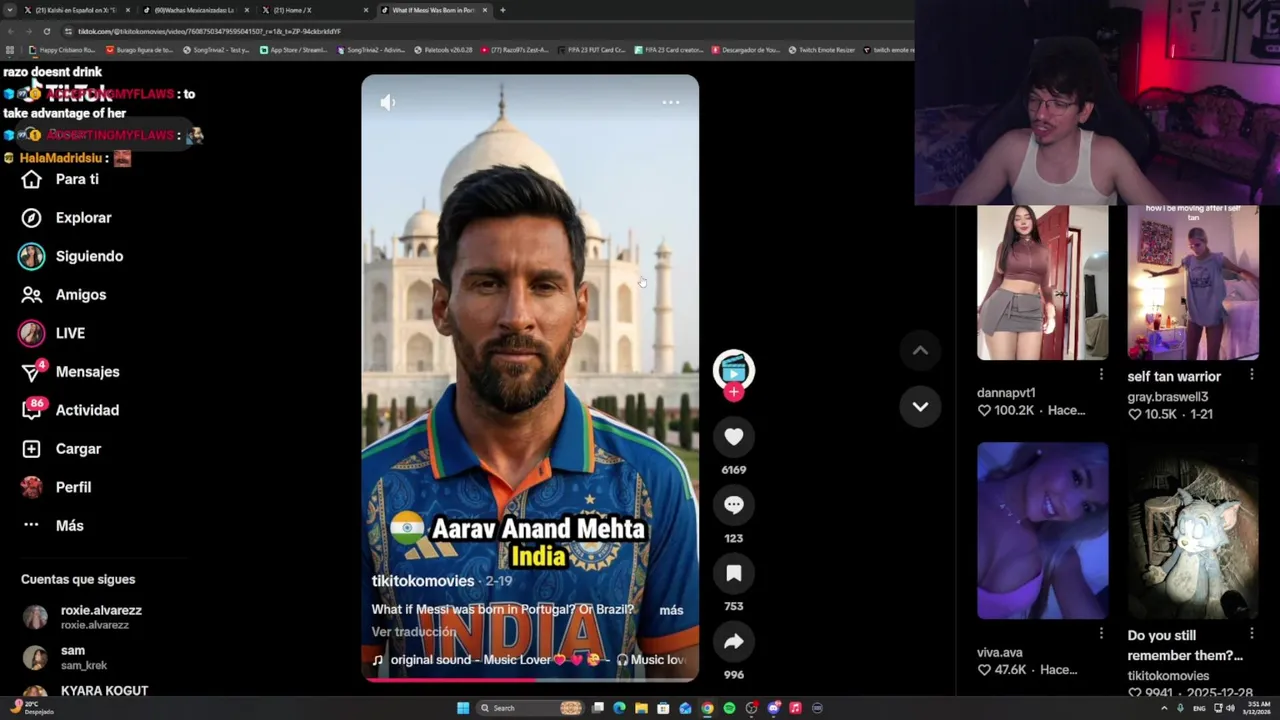Like the video with heart icon
Viewport: 1280px width, 720px height.
(x=733, y=437)
